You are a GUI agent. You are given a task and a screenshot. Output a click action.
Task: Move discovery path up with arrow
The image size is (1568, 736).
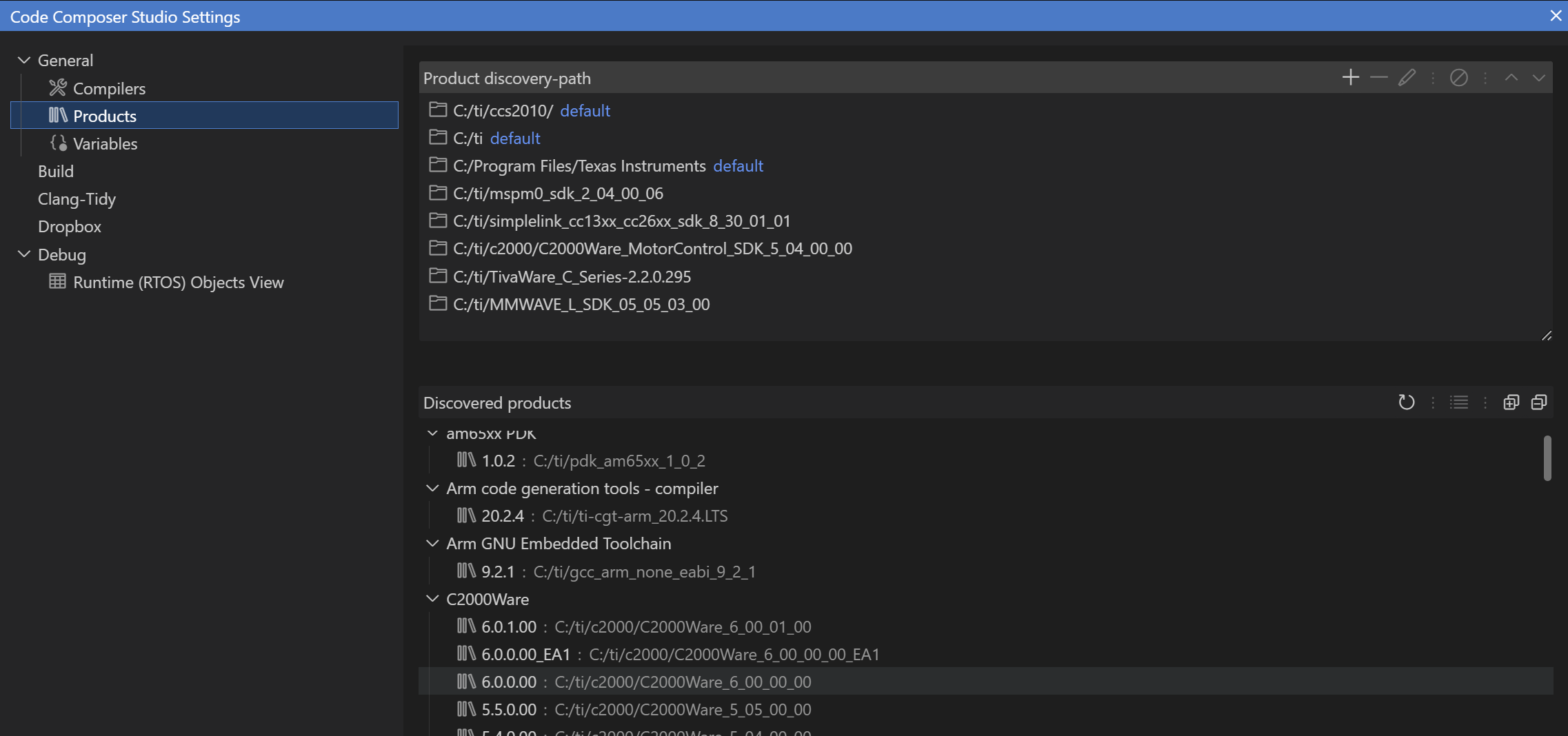(x=1511, y=78)
